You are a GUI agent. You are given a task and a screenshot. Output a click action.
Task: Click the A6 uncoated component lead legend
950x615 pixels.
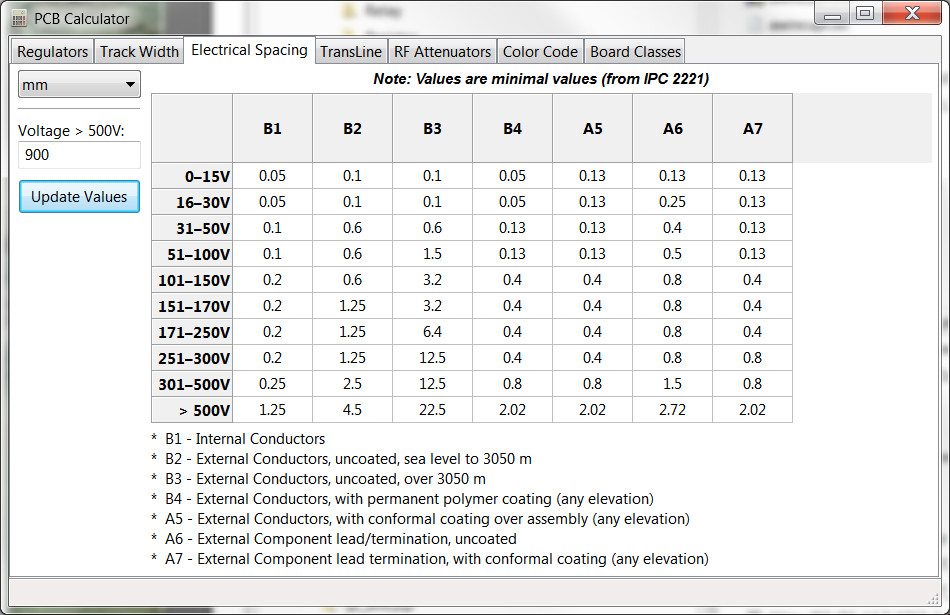coord(334,539)
